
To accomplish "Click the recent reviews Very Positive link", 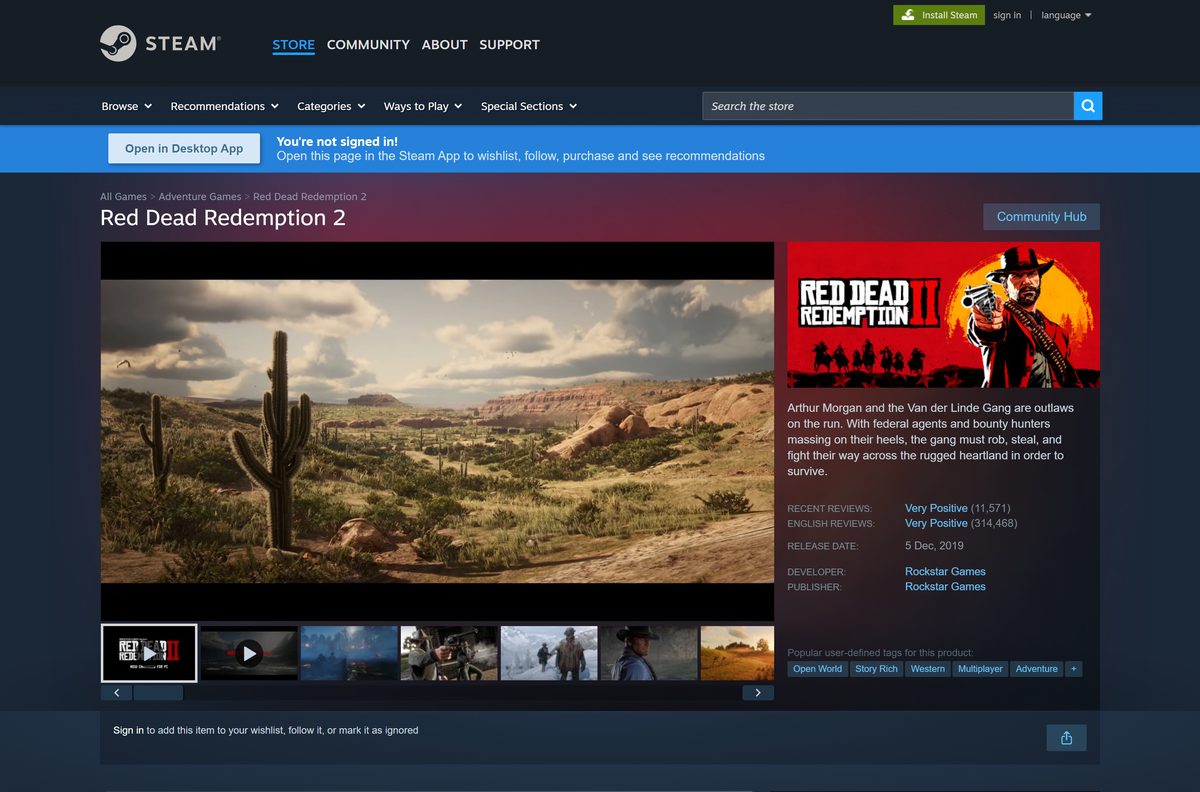I will 936,508.
